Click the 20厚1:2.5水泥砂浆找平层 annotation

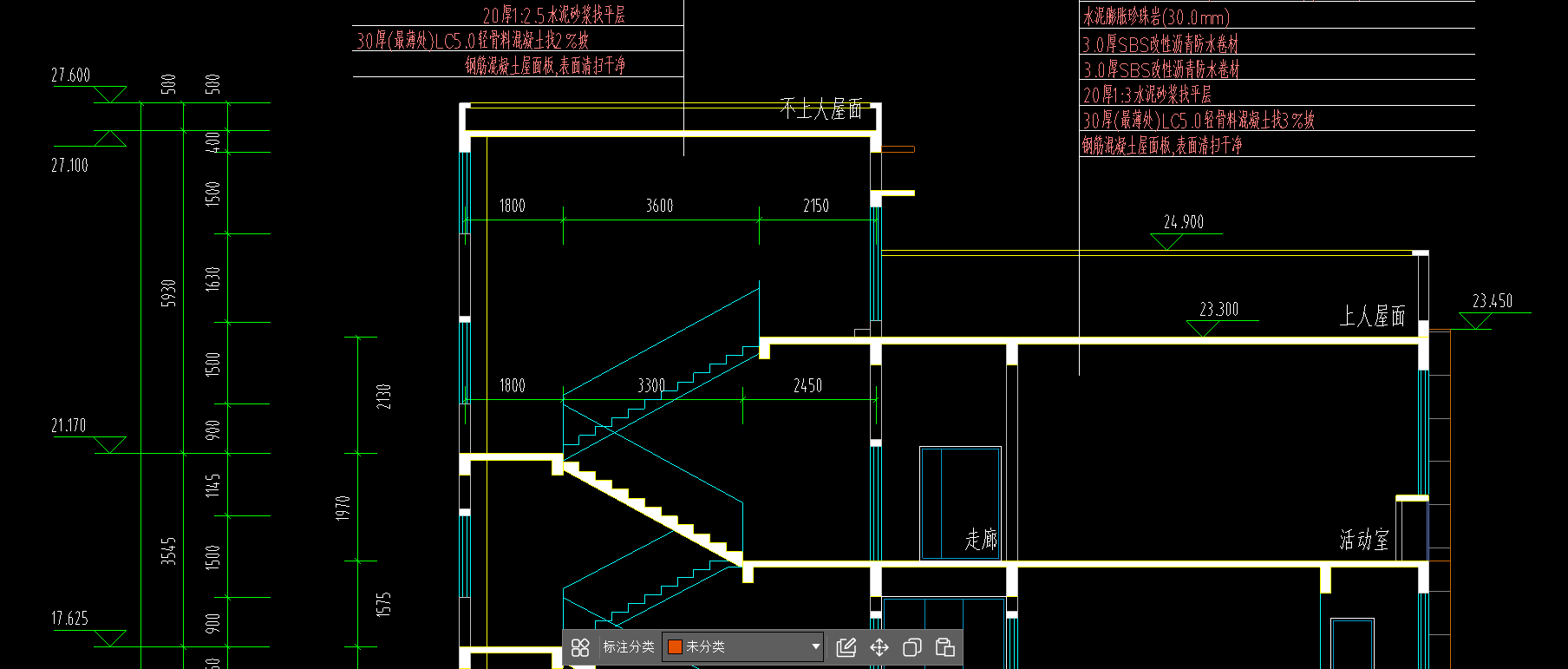[553, 15]
